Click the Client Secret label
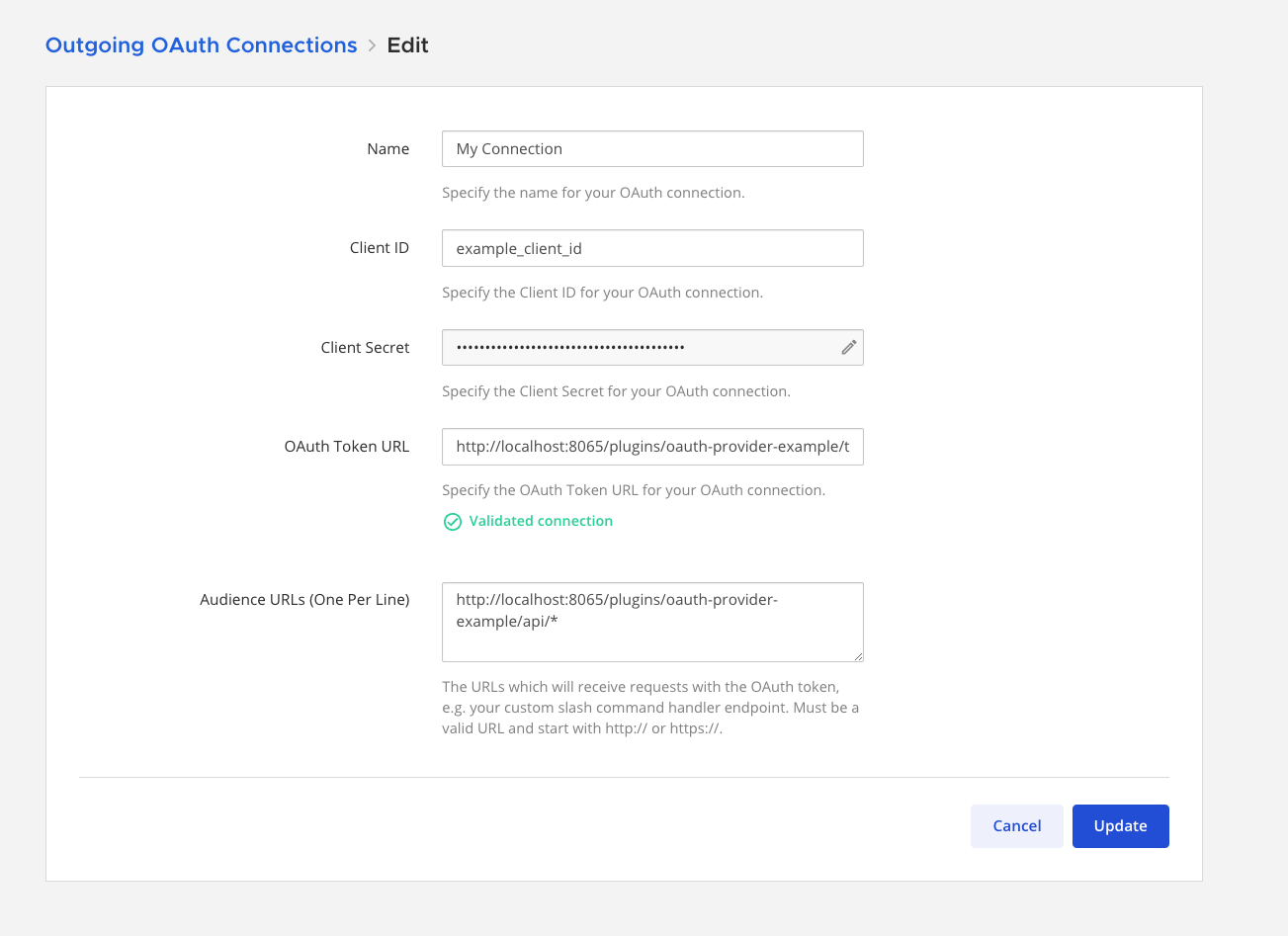Viewport: 1288px width, 936px height. pos(365,348)
